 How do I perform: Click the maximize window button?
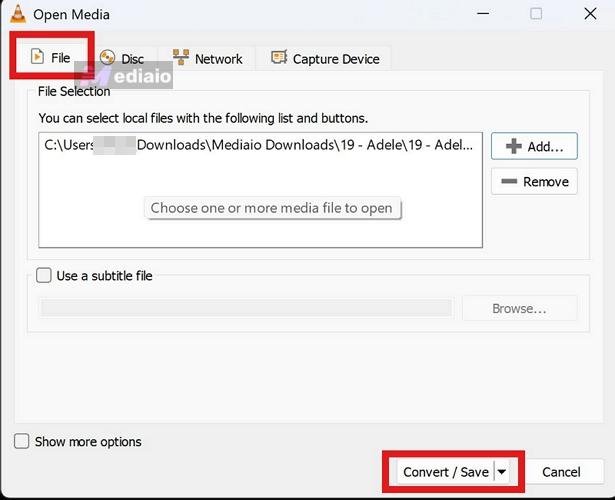[536, 14]
